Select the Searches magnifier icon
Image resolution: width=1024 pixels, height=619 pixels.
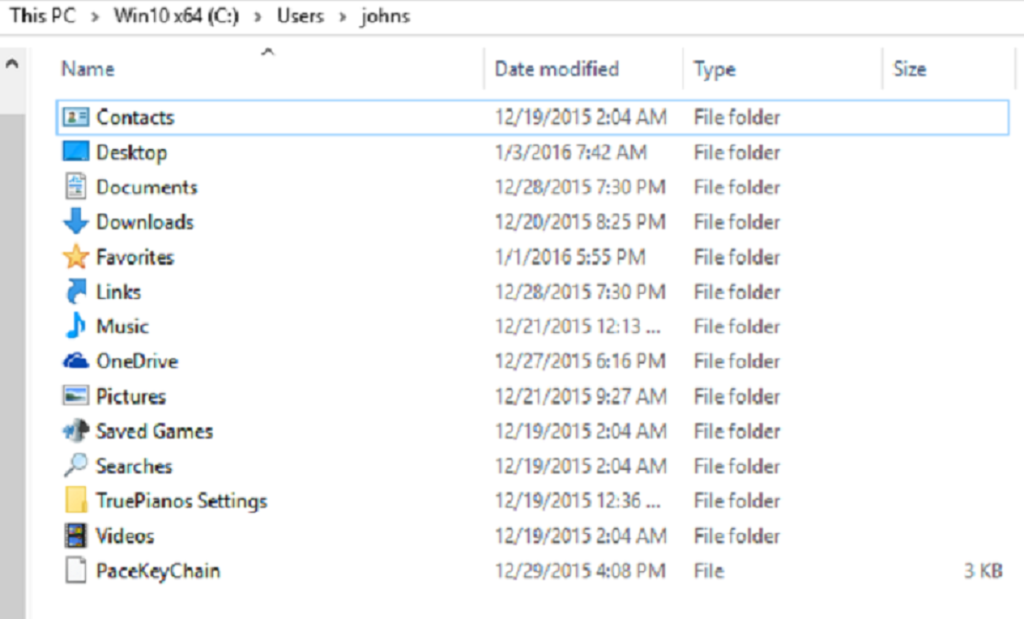pos(76,466)
